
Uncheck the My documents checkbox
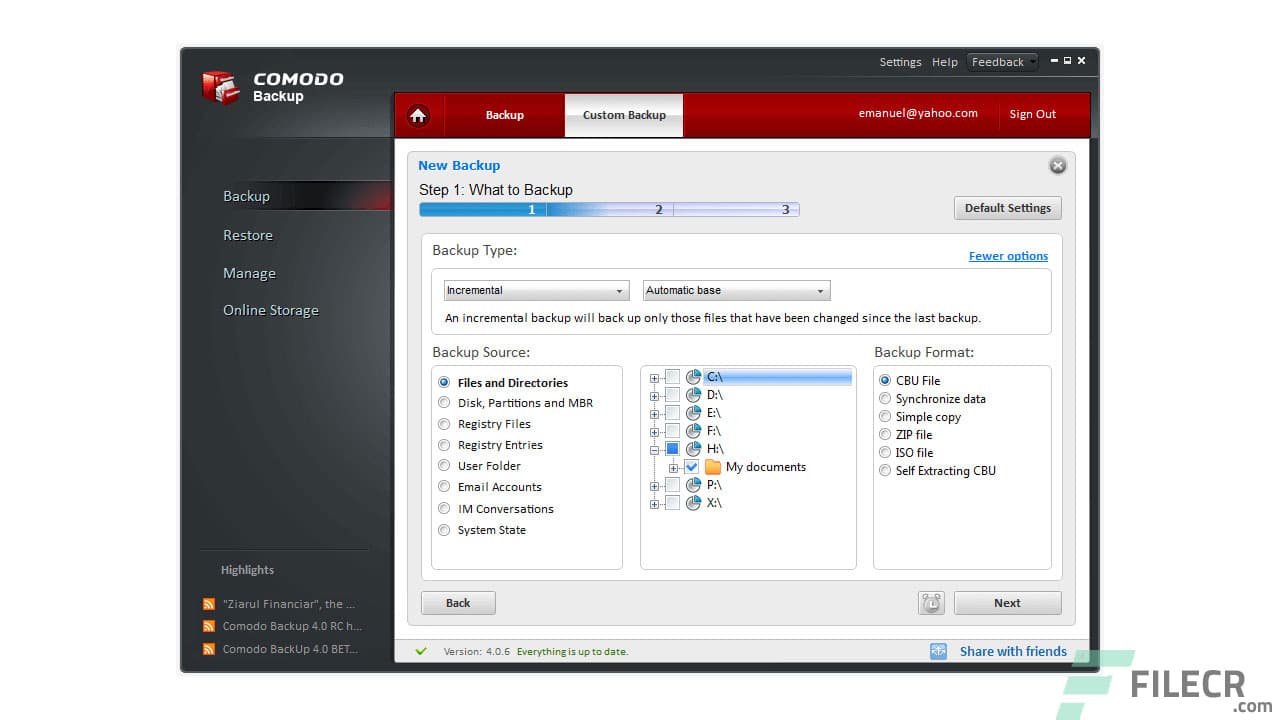pos(691,466)
